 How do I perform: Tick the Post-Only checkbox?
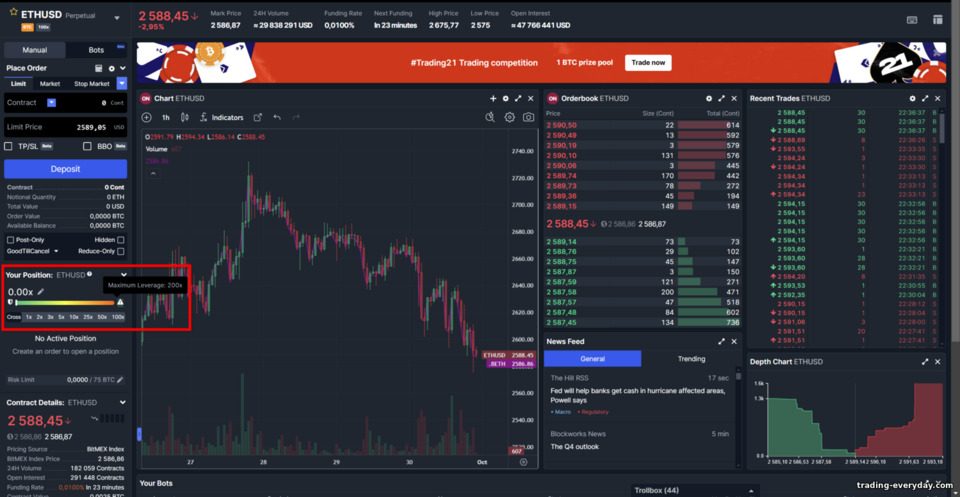(10, 240)
